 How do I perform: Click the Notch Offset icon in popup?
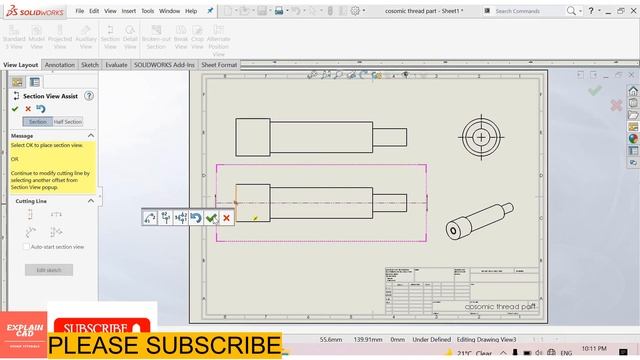[181, 218]
